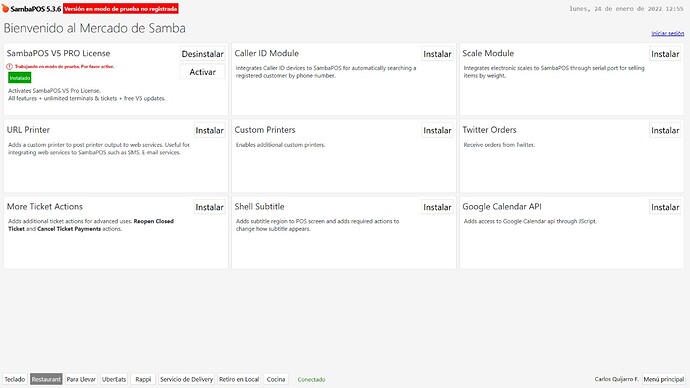The image size is (690, 388).
Task: Click the green Instalado badge
Action: [x=20, y=78]
